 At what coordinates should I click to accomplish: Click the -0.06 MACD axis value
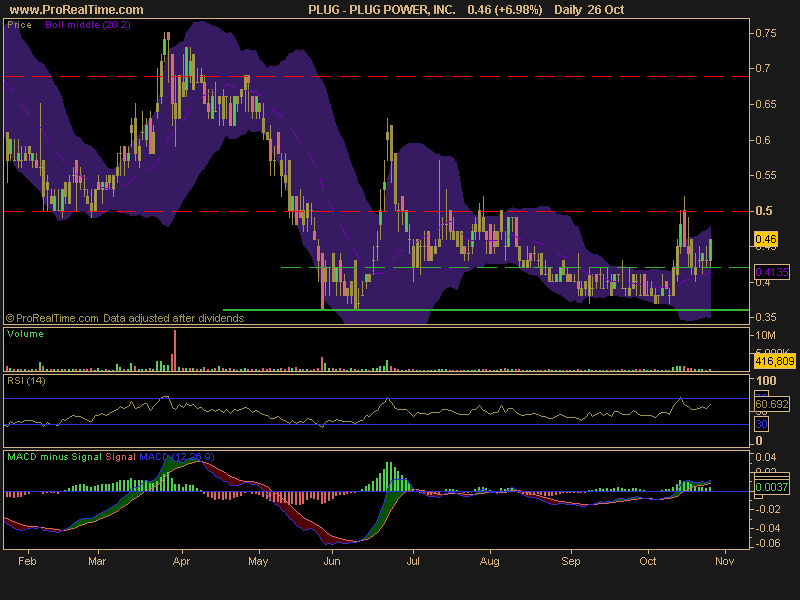(766, 543)
